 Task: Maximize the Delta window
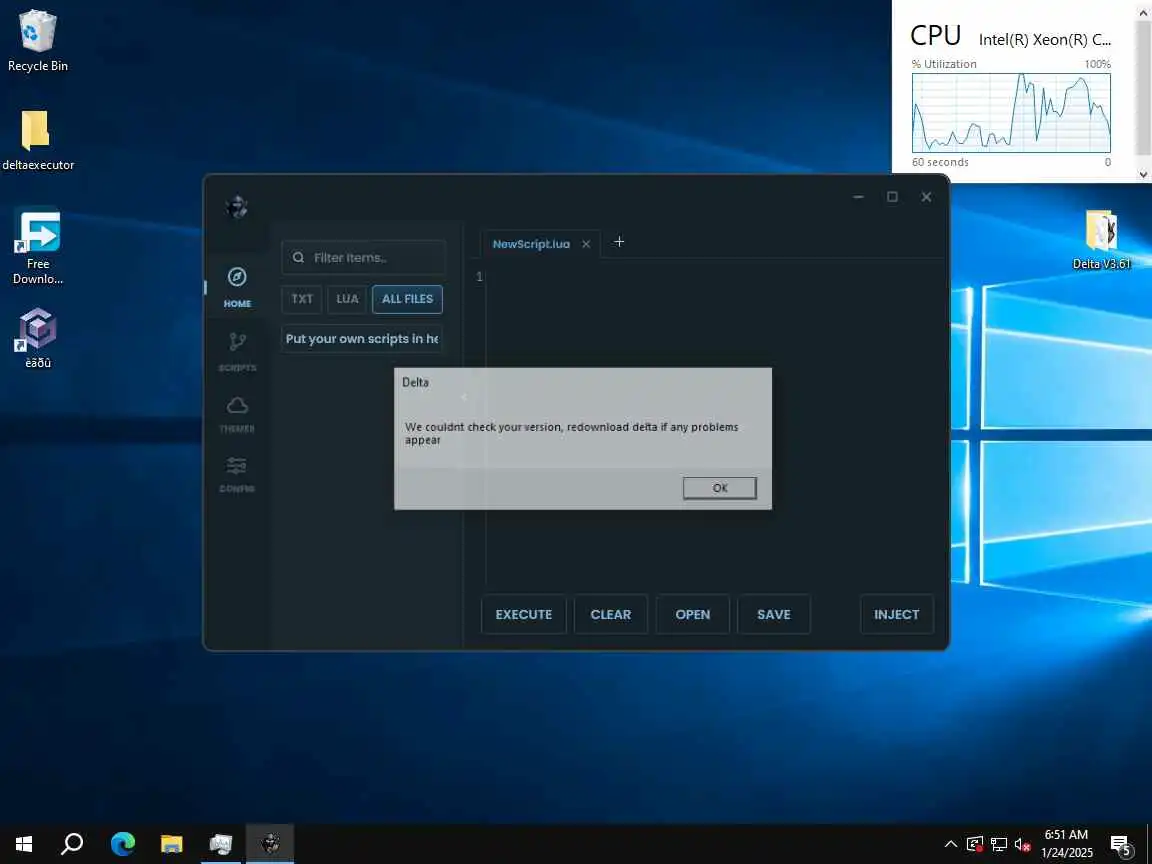pos(892,197)
